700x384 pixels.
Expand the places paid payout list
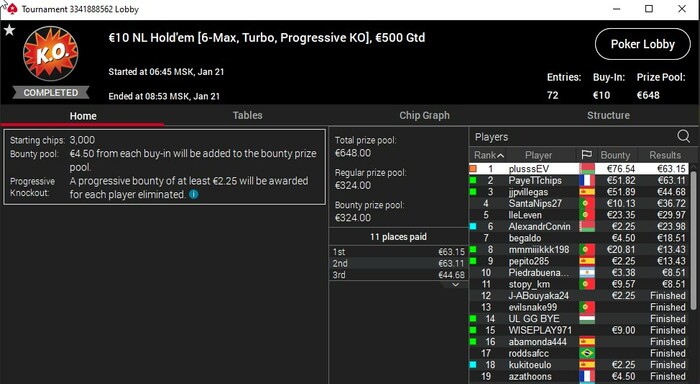[x=455, y=284]
